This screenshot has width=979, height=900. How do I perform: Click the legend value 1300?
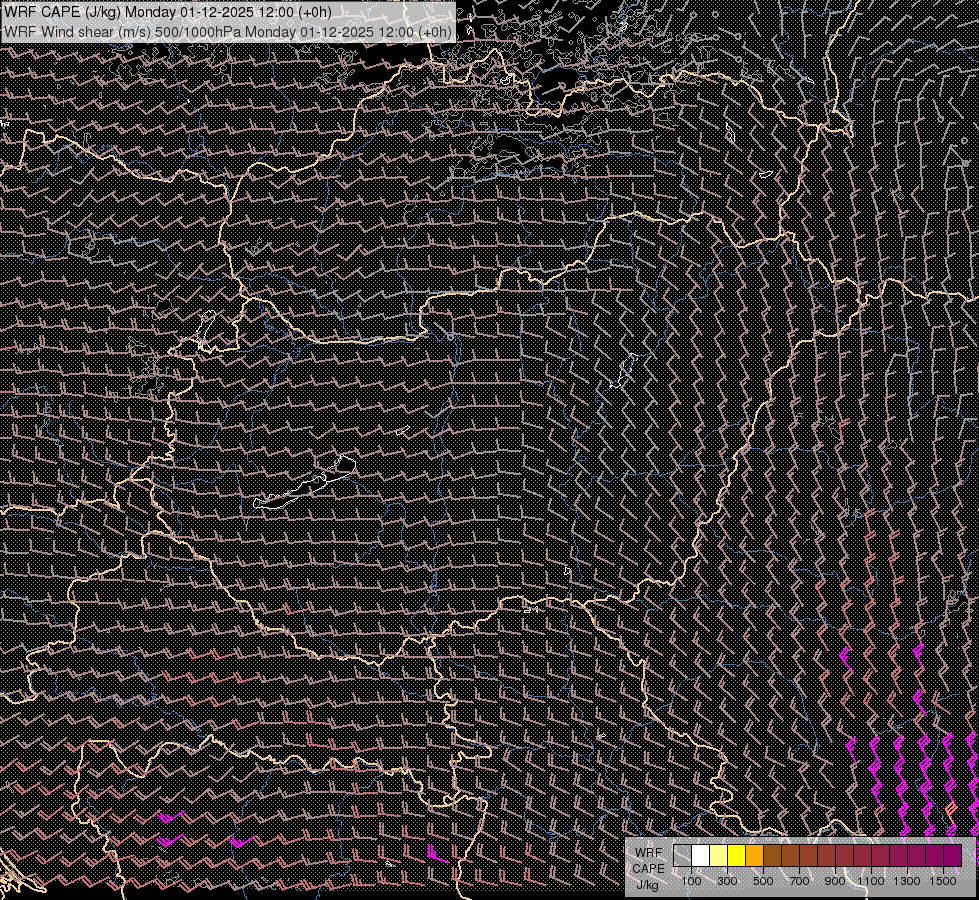point(907,881)
